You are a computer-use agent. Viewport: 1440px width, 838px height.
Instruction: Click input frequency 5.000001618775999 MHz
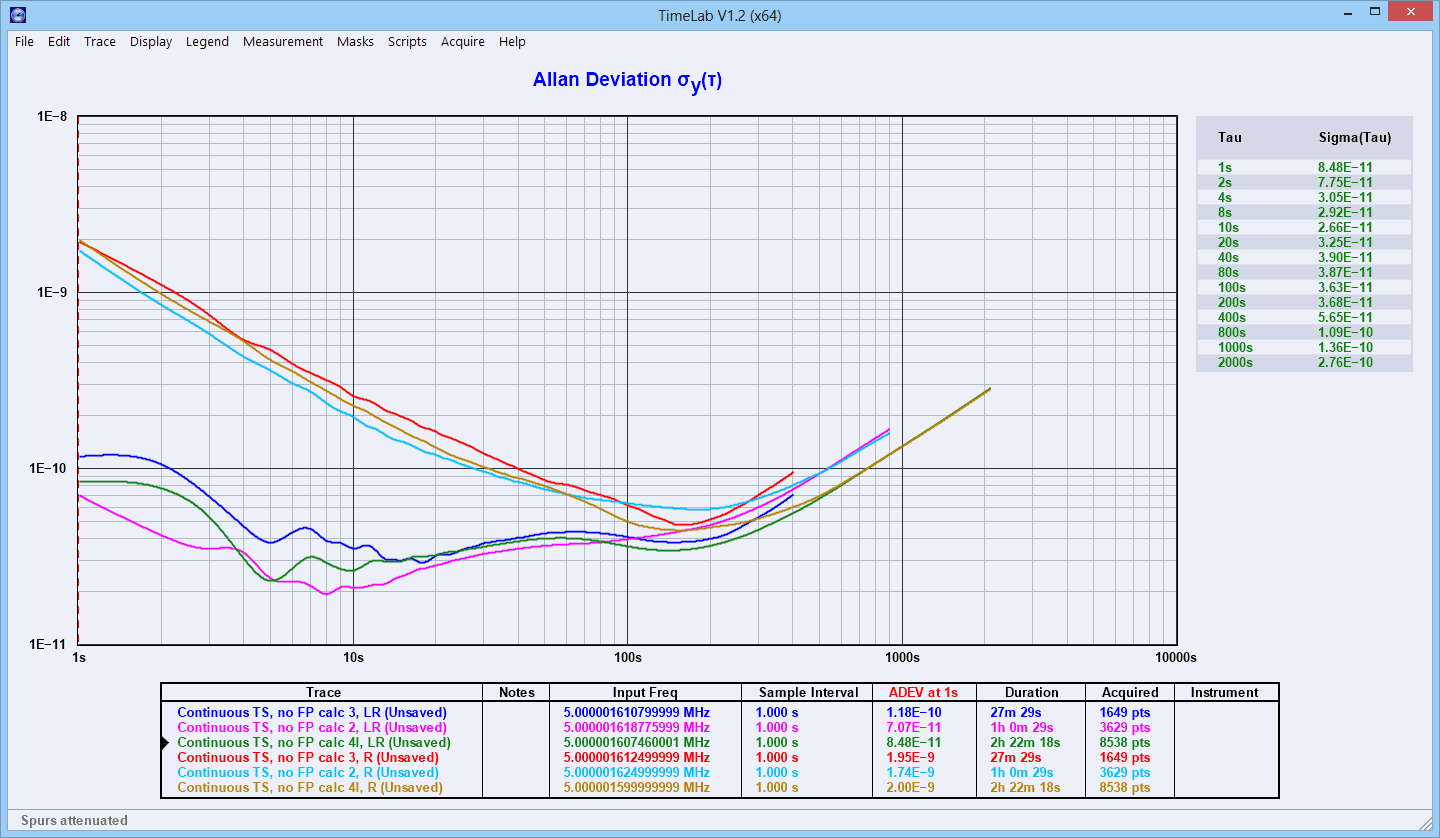pos(637,728)
